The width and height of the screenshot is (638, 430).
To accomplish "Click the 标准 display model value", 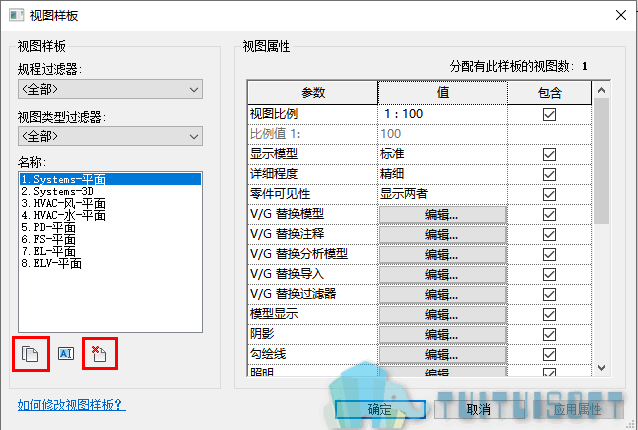I will pyautogui.click(x=443, y=154).
